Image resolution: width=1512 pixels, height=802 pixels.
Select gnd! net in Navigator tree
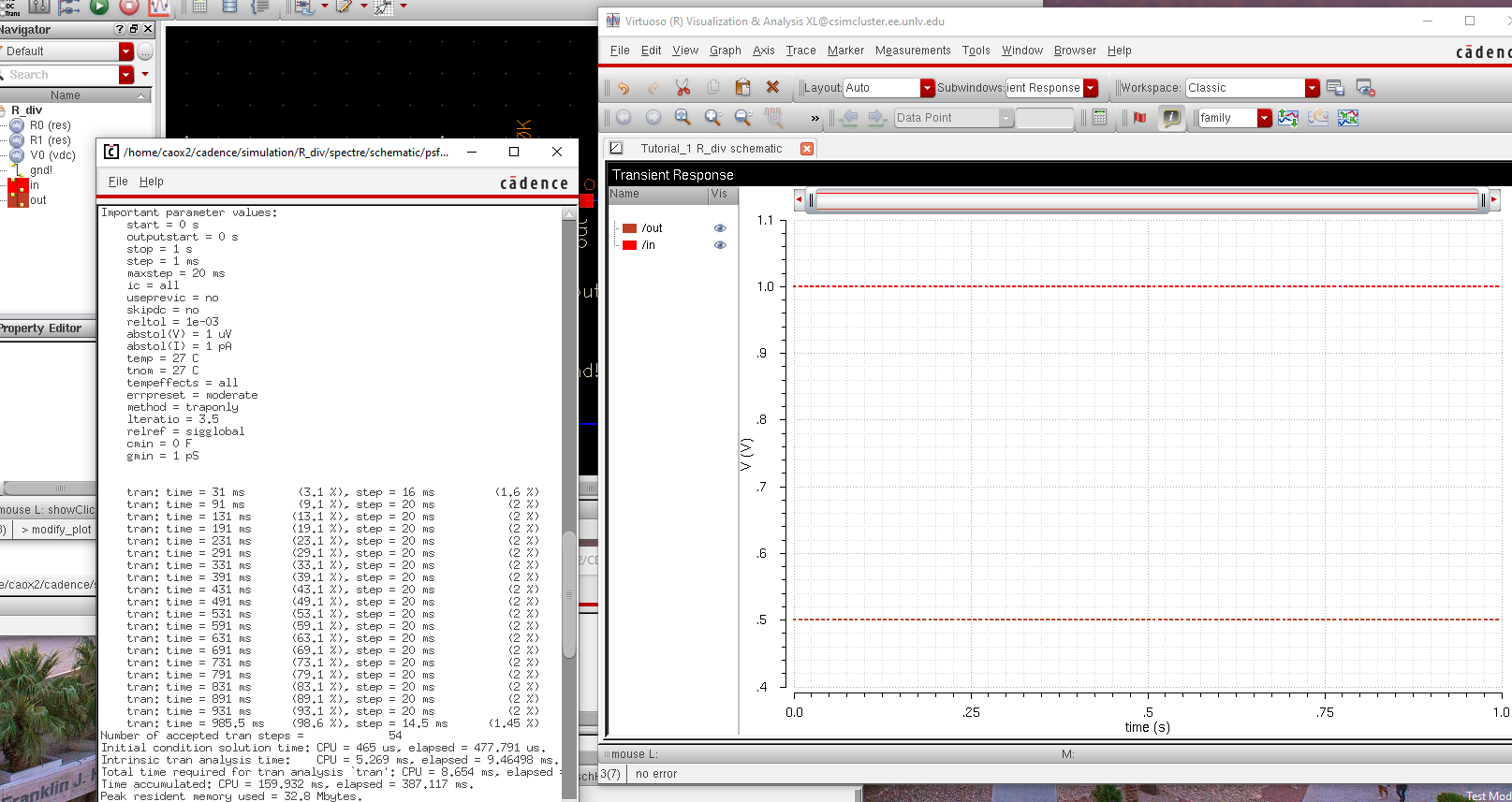[40, 170]
